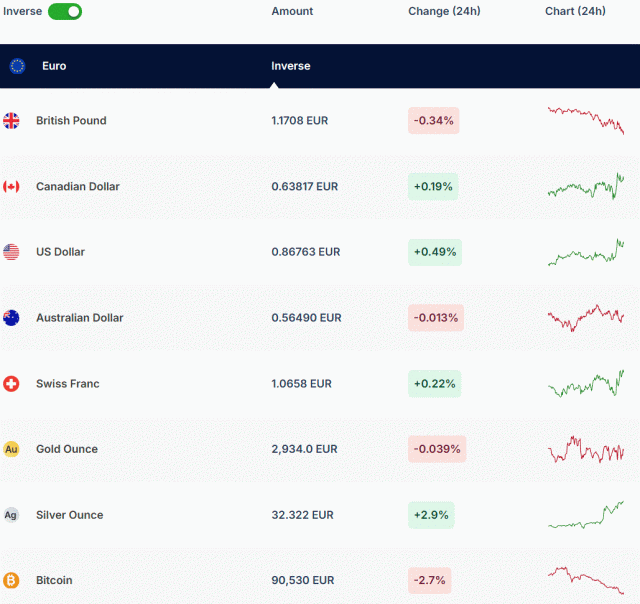Click the Bitcoin -2.7% change badge
This screenshot has height=604, width=640.
431,580
